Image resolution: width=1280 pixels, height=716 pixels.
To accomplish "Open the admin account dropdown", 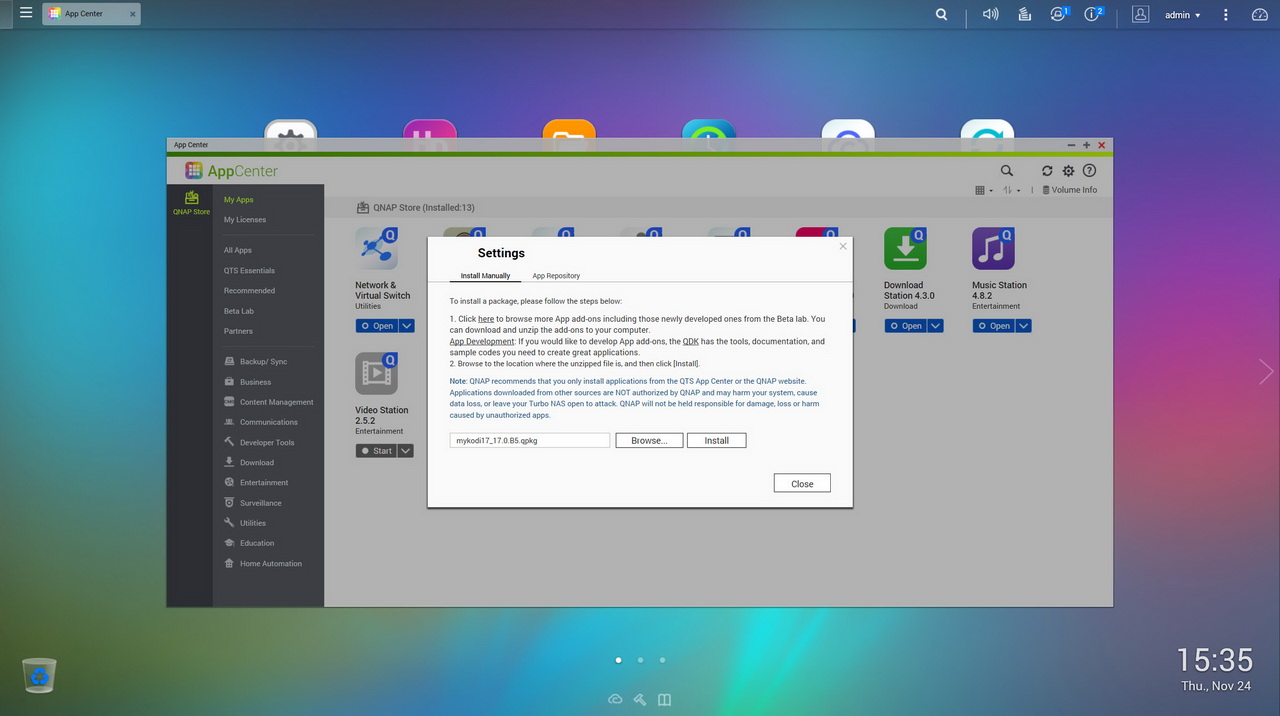I will 1183,15.
